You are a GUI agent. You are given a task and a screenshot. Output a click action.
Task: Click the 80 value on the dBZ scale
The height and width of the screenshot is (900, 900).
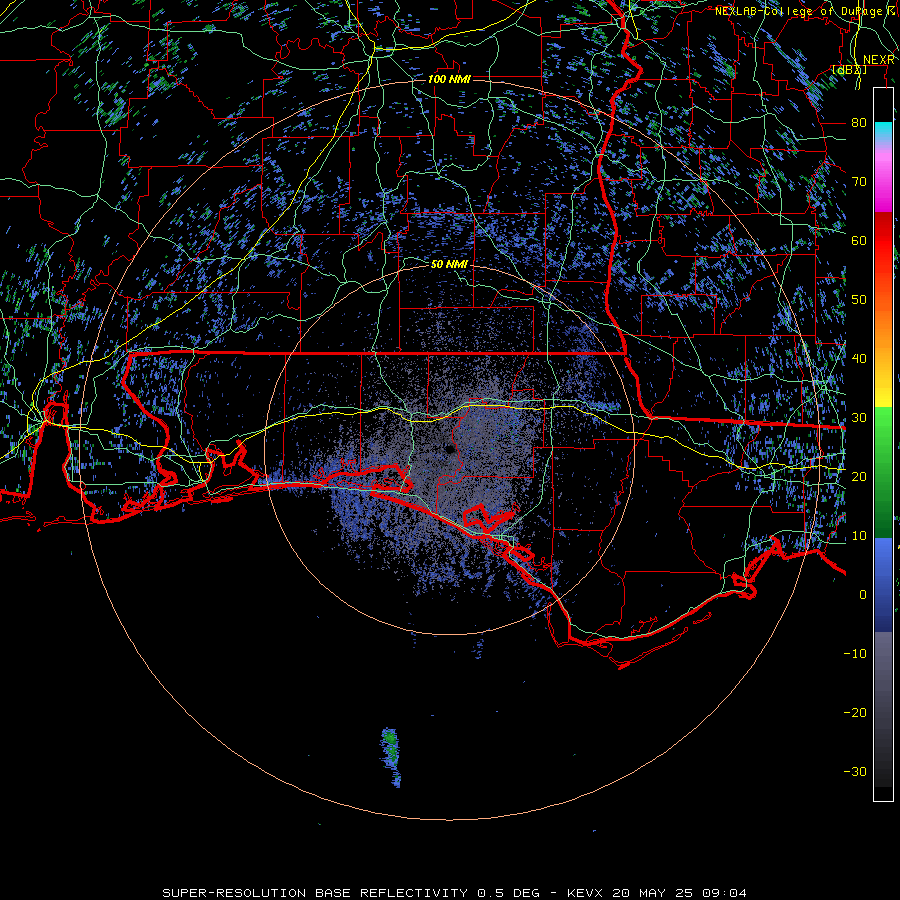tap(859, 122)
